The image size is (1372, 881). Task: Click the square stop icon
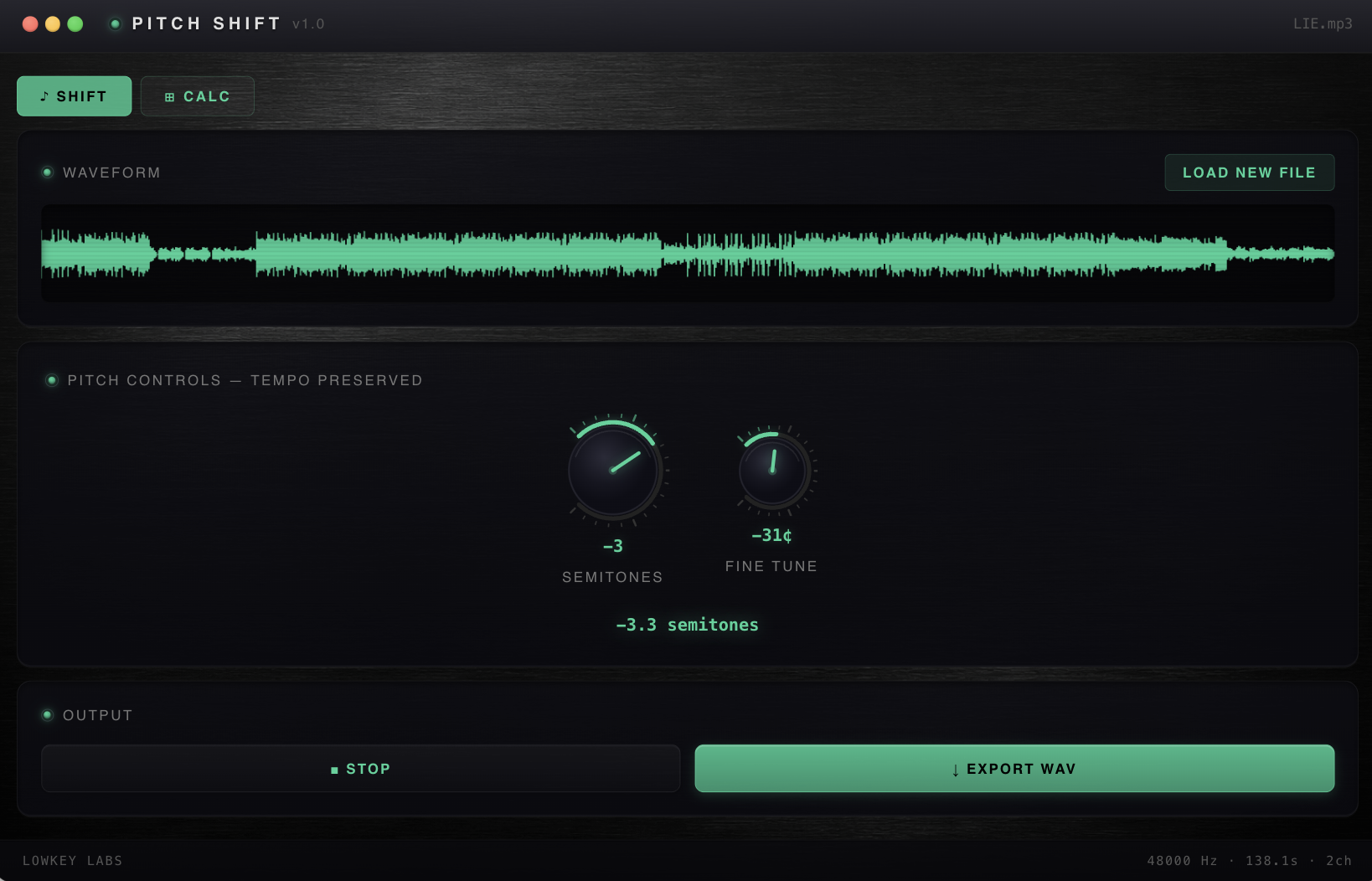point(334,770)
